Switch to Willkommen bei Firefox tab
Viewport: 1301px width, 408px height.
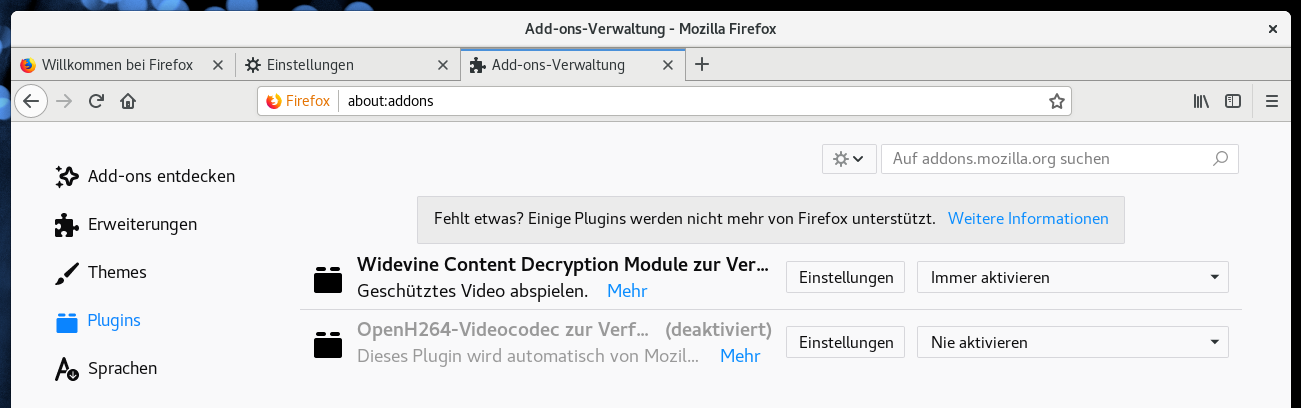click(x=123, y=65)
